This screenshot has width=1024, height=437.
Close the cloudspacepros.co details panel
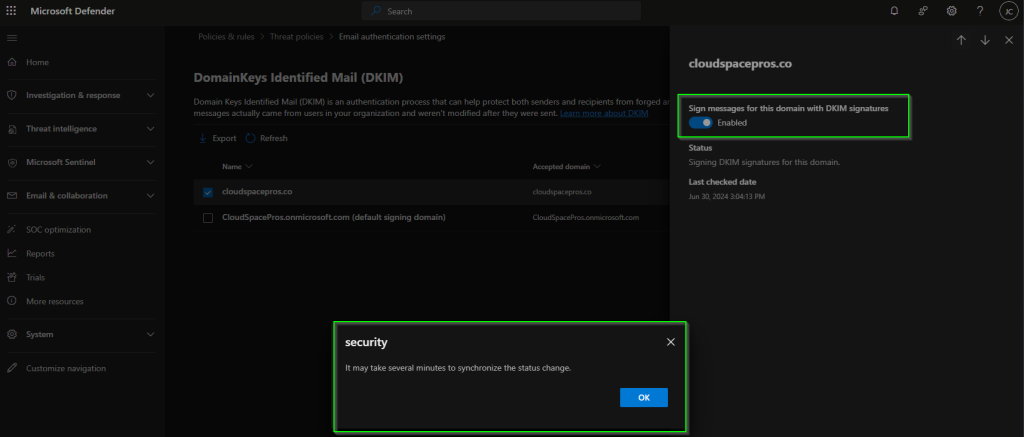tap(1008, 40)
